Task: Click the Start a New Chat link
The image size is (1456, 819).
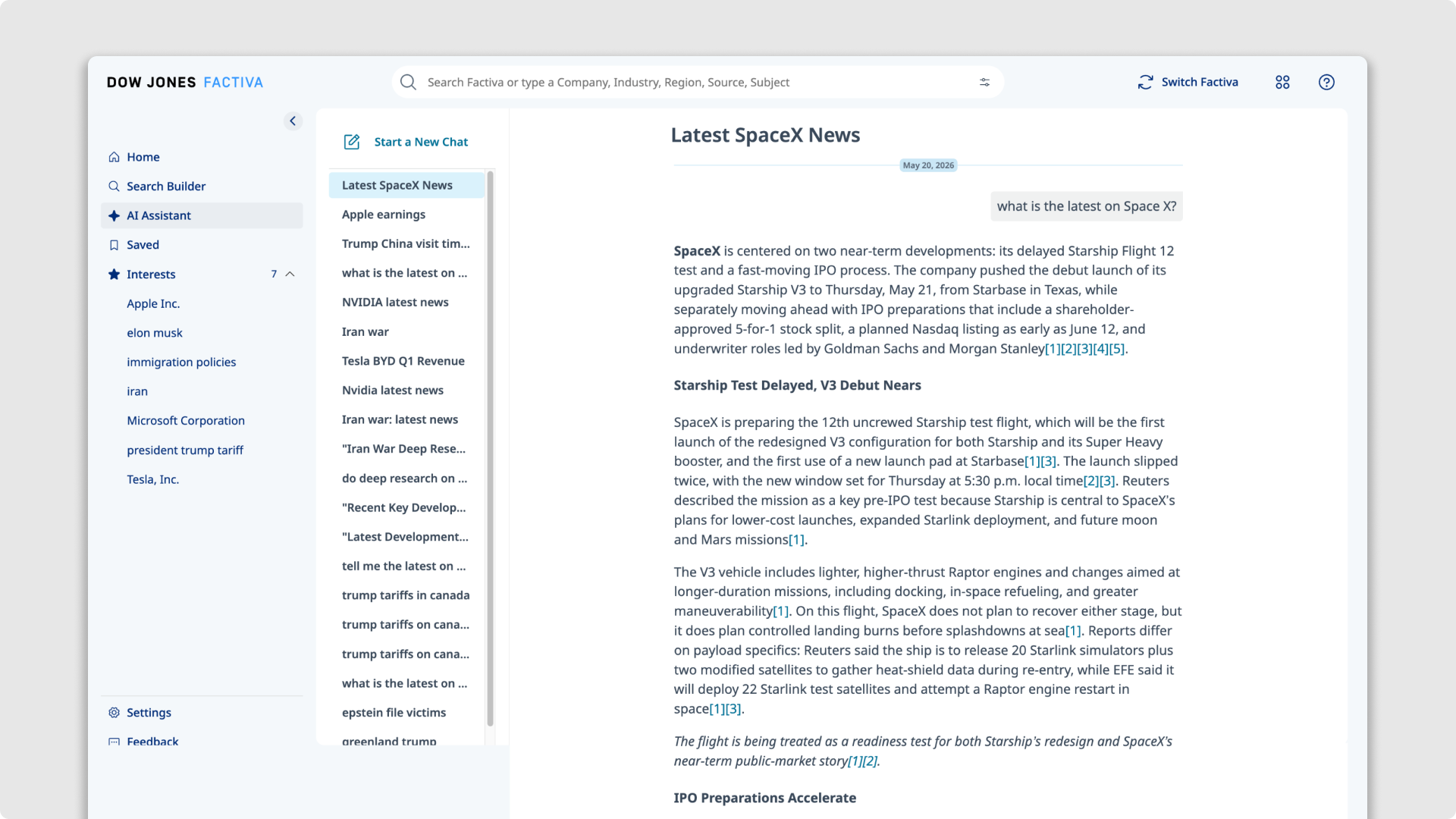Action: pyautogui.click(x=421, y=142)
